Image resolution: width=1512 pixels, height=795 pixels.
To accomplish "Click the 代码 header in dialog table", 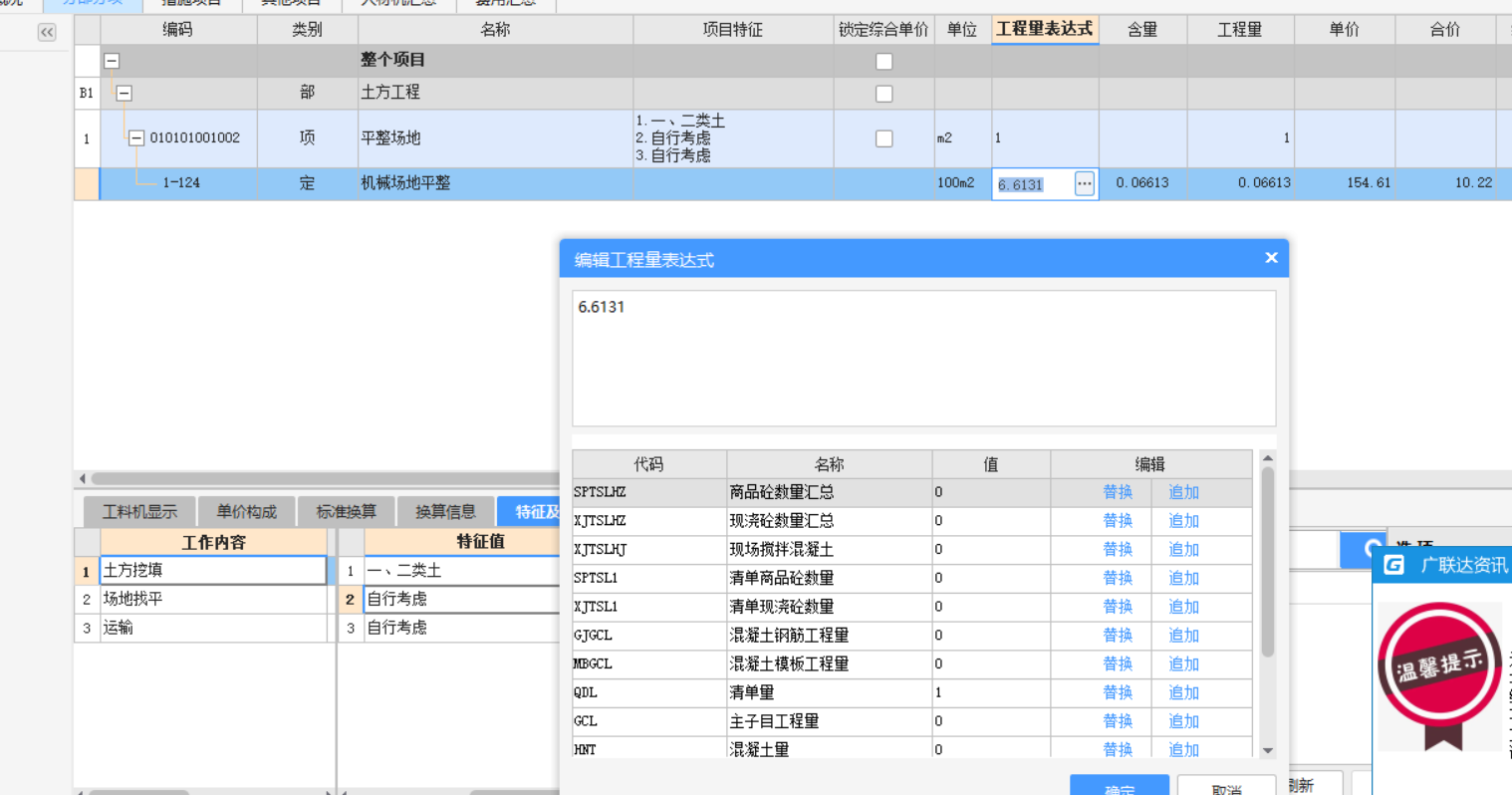I will (648, 464).
